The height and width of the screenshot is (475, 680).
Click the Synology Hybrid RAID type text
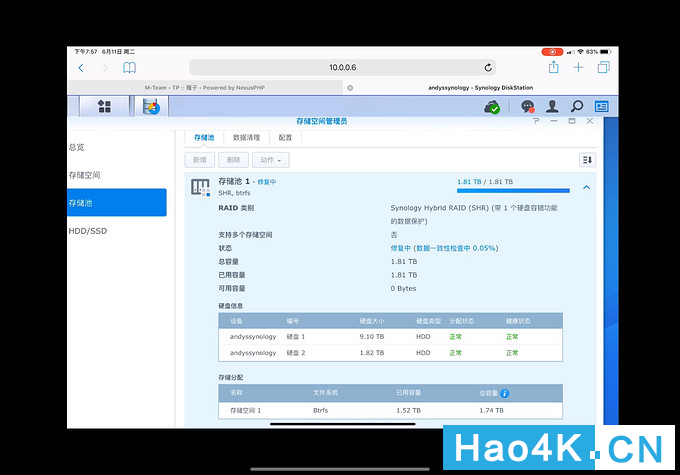click(x=474, y=214)
